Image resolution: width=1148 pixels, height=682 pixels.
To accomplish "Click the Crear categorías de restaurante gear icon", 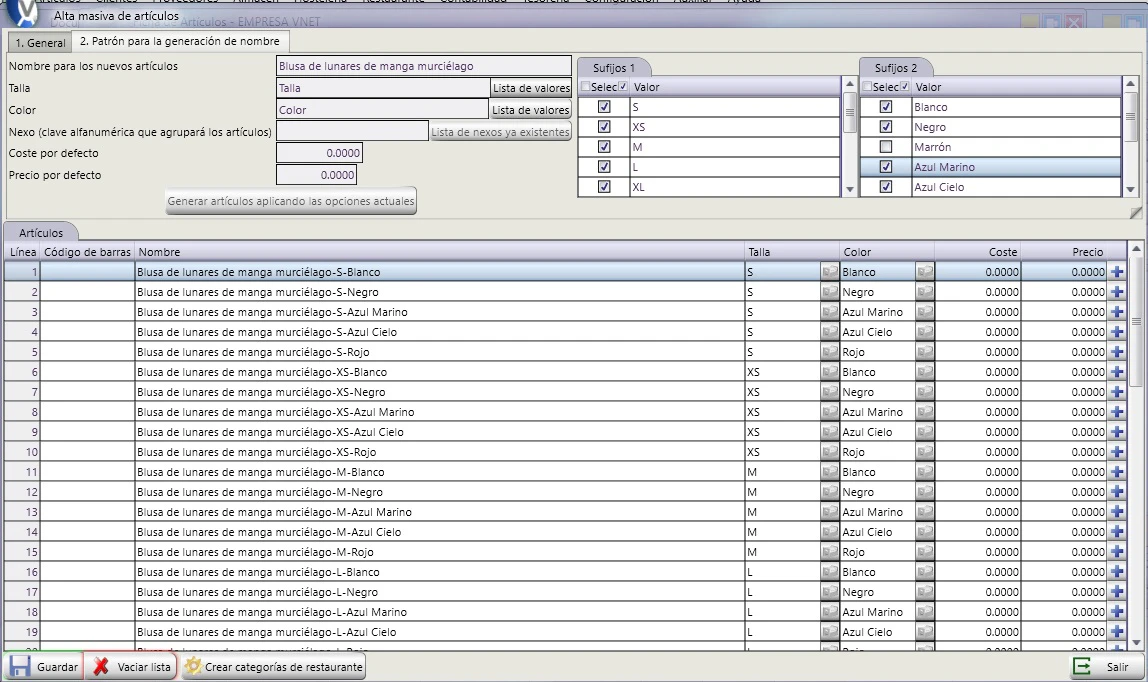I will (193, 667).
